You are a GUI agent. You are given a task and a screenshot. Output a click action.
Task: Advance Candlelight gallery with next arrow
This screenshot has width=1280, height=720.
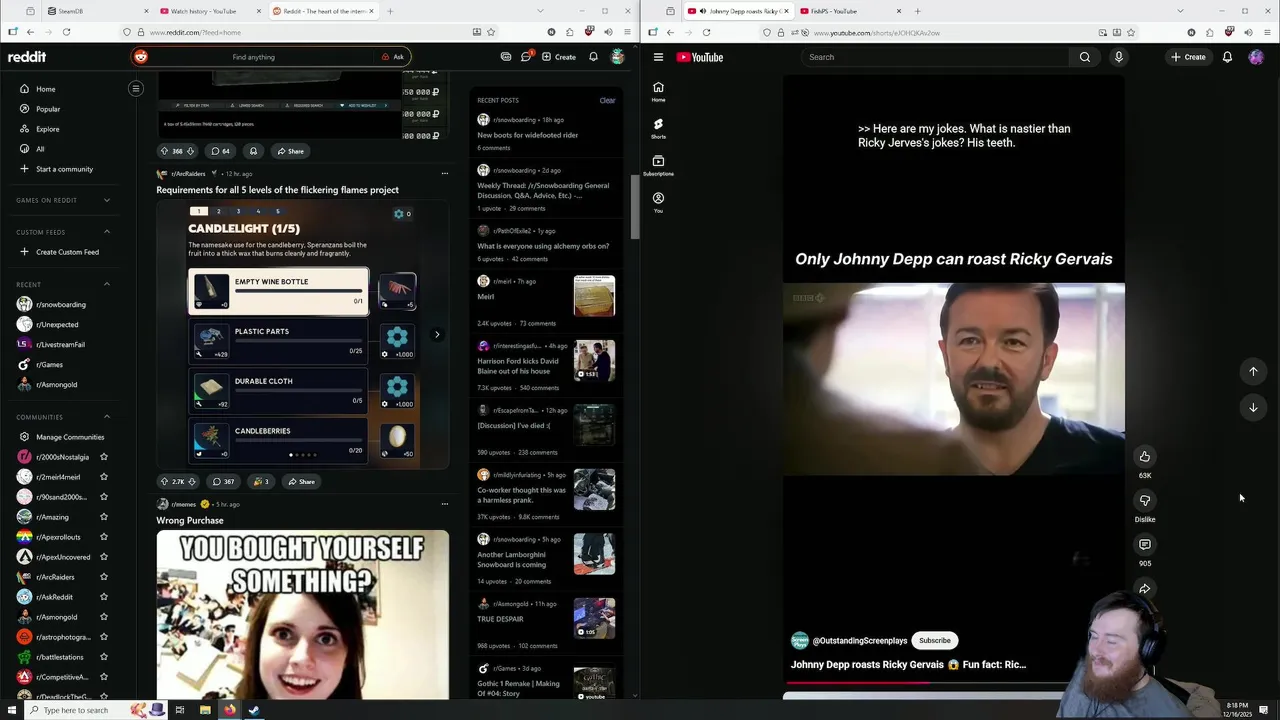(437, 334)
